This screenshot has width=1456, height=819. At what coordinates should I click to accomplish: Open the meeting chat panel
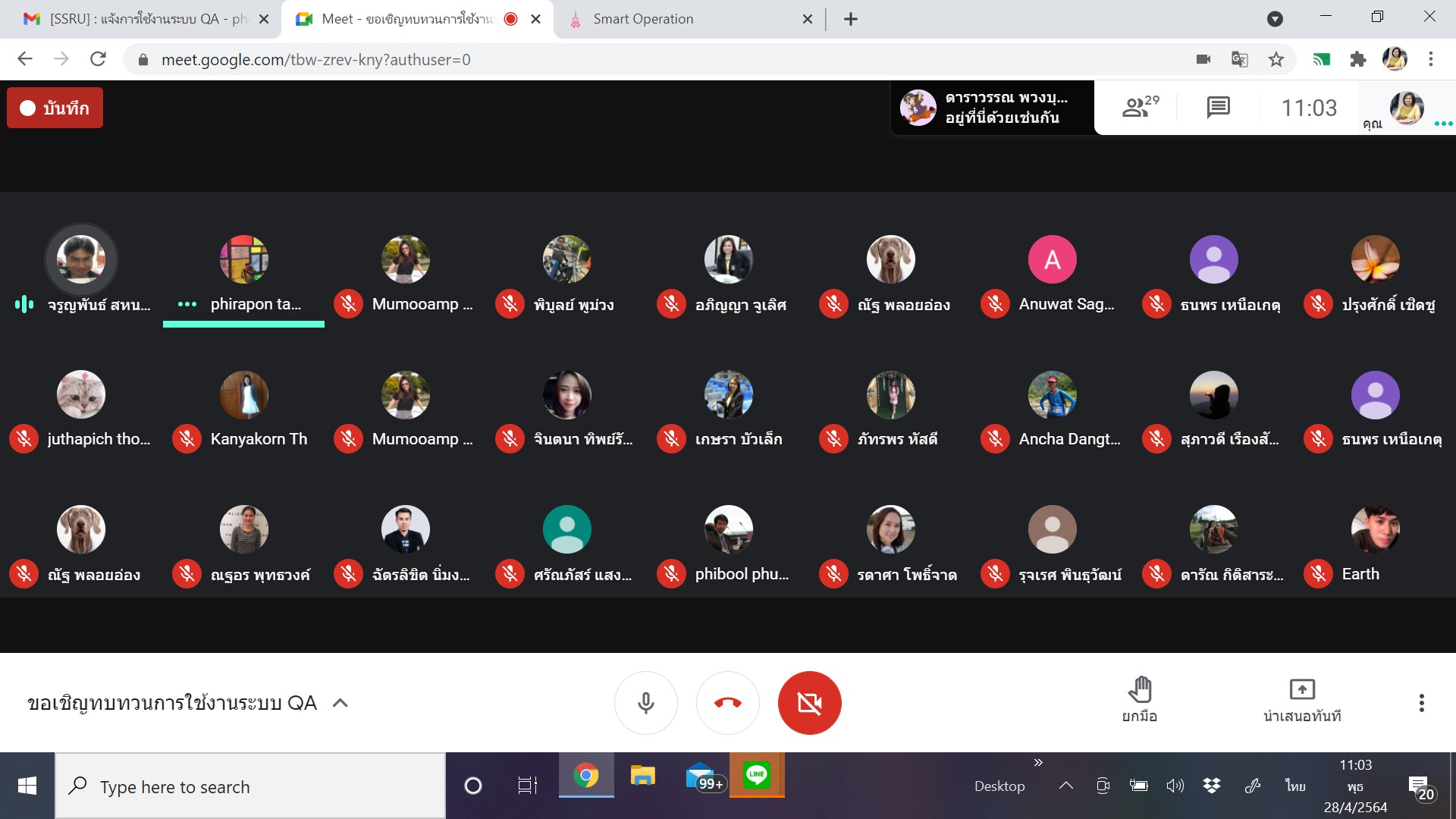1218,108
